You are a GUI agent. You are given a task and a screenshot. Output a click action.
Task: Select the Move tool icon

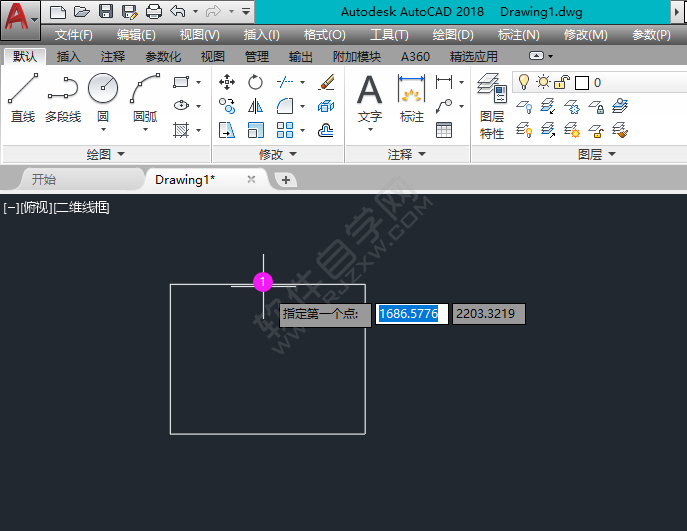pos(227,82)
